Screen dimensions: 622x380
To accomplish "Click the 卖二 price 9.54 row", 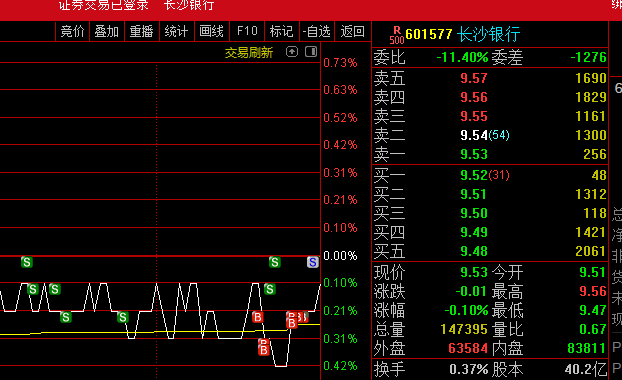I will pos(490,135).
